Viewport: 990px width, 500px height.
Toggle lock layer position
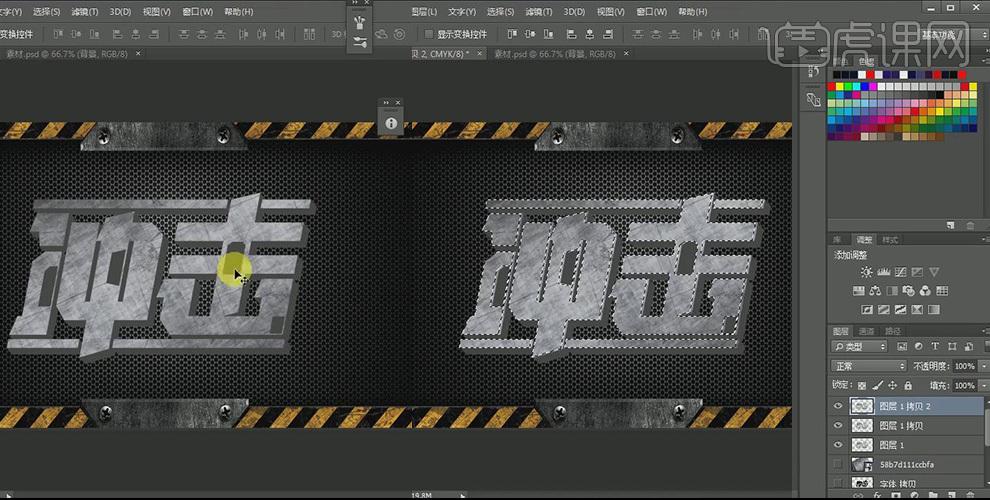(x=893, y=385)
